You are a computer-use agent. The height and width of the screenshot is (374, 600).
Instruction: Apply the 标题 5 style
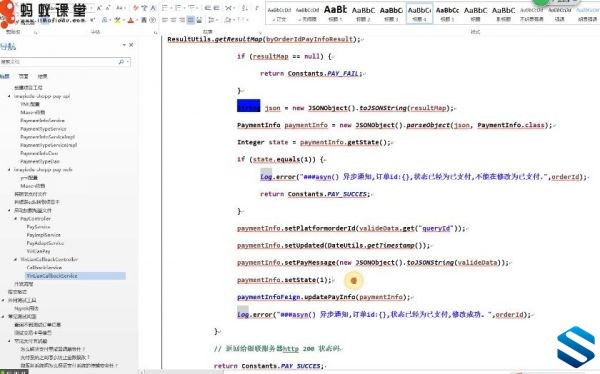point(447,13)
